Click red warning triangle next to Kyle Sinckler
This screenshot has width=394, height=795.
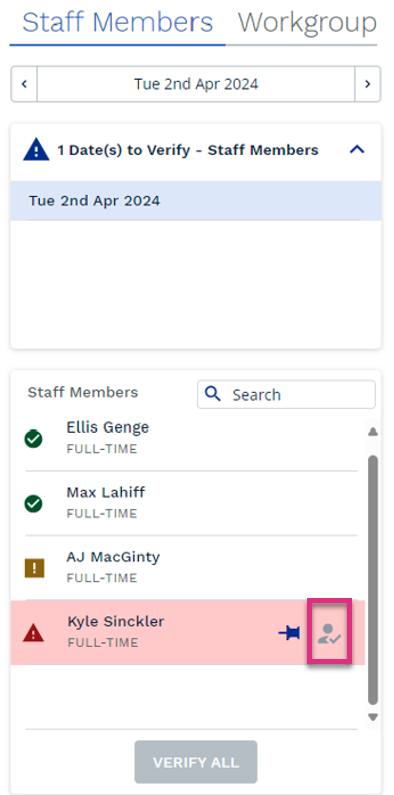pos(33,633)
